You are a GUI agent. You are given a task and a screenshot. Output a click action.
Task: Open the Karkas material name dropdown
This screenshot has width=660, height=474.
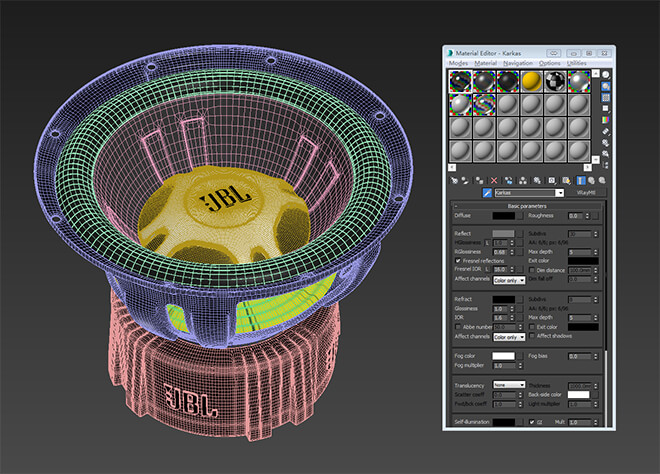coord(559,193)
